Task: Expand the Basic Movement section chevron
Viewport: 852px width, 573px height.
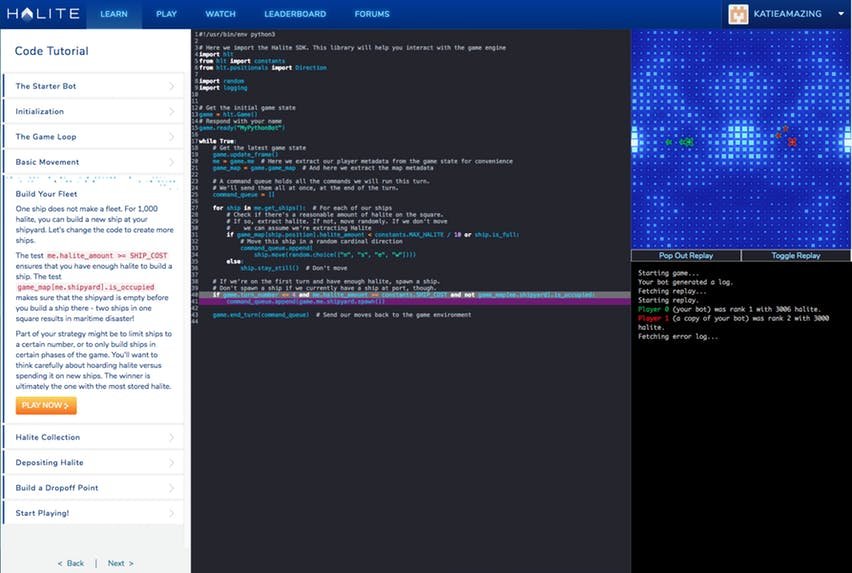Action: [x=172, y=162]
